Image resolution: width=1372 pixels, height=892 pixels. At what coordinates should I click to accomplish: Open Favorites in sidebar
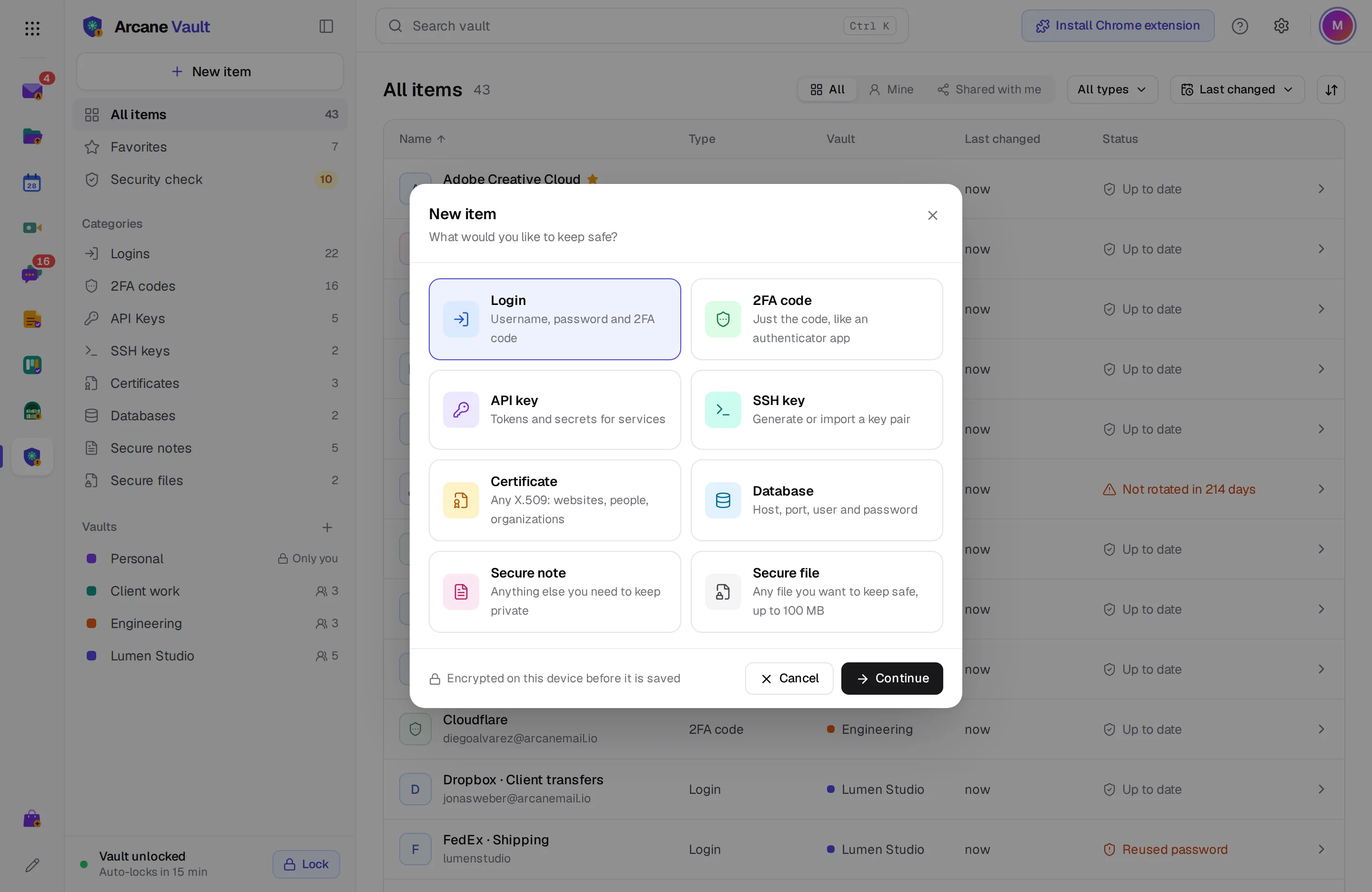(211, 147)
